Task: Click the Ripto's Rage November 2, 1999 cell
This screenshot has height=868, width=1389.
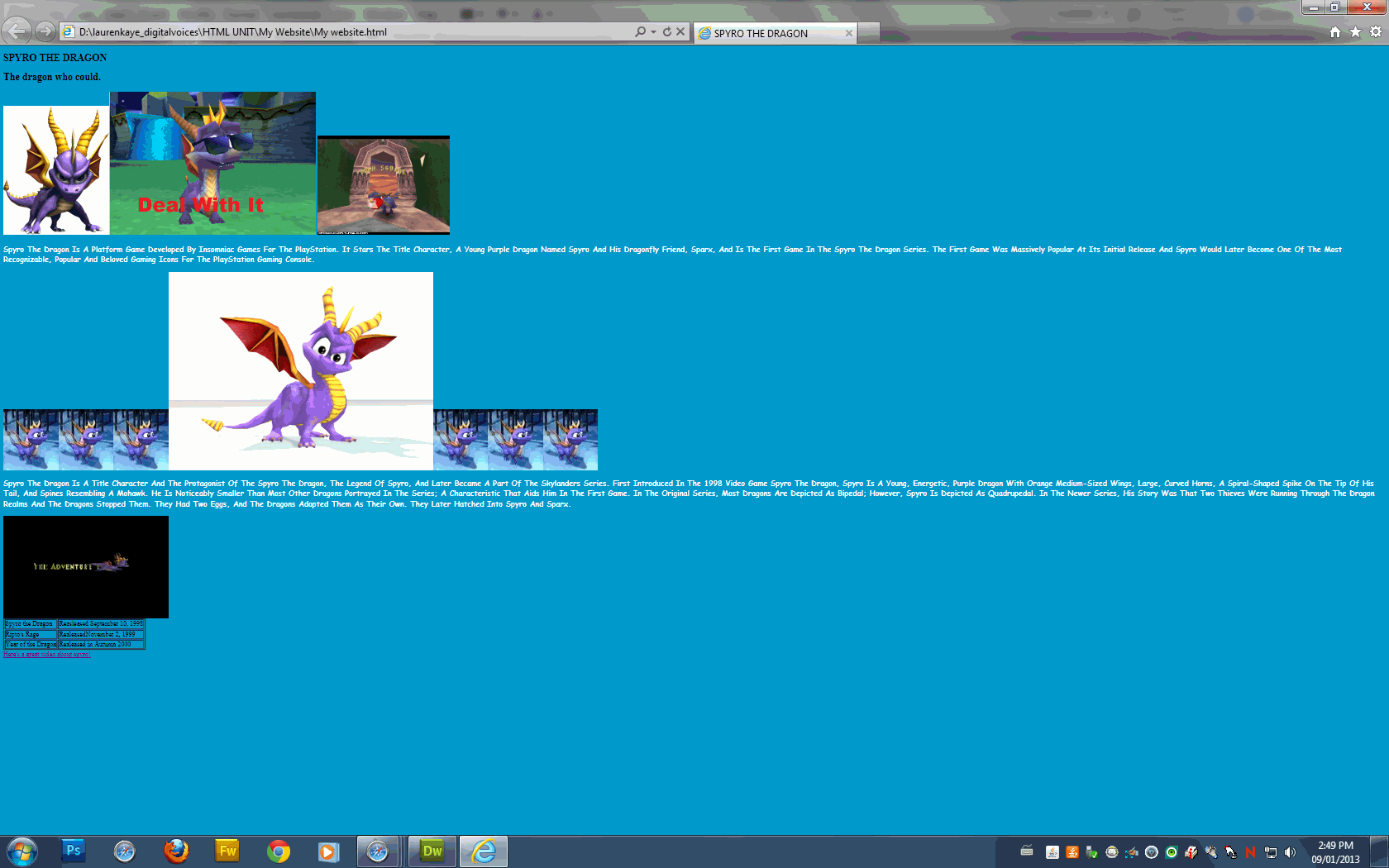Action: pos(101,634)
